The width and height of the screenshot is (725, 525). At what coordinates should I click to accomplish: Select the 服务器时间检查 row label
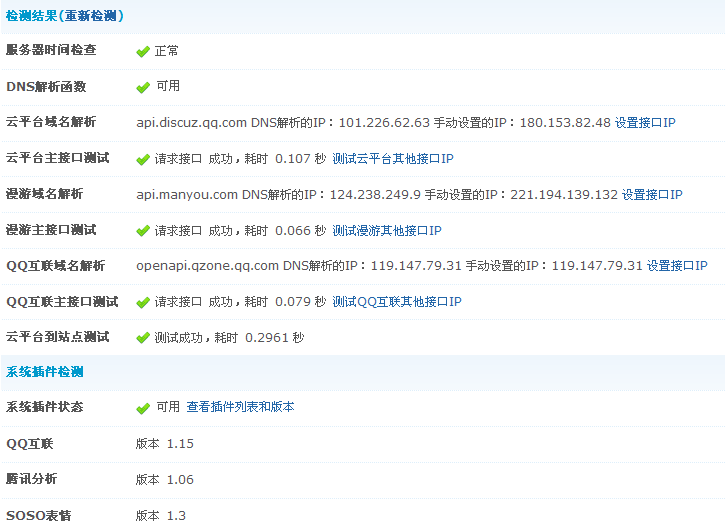51,49
